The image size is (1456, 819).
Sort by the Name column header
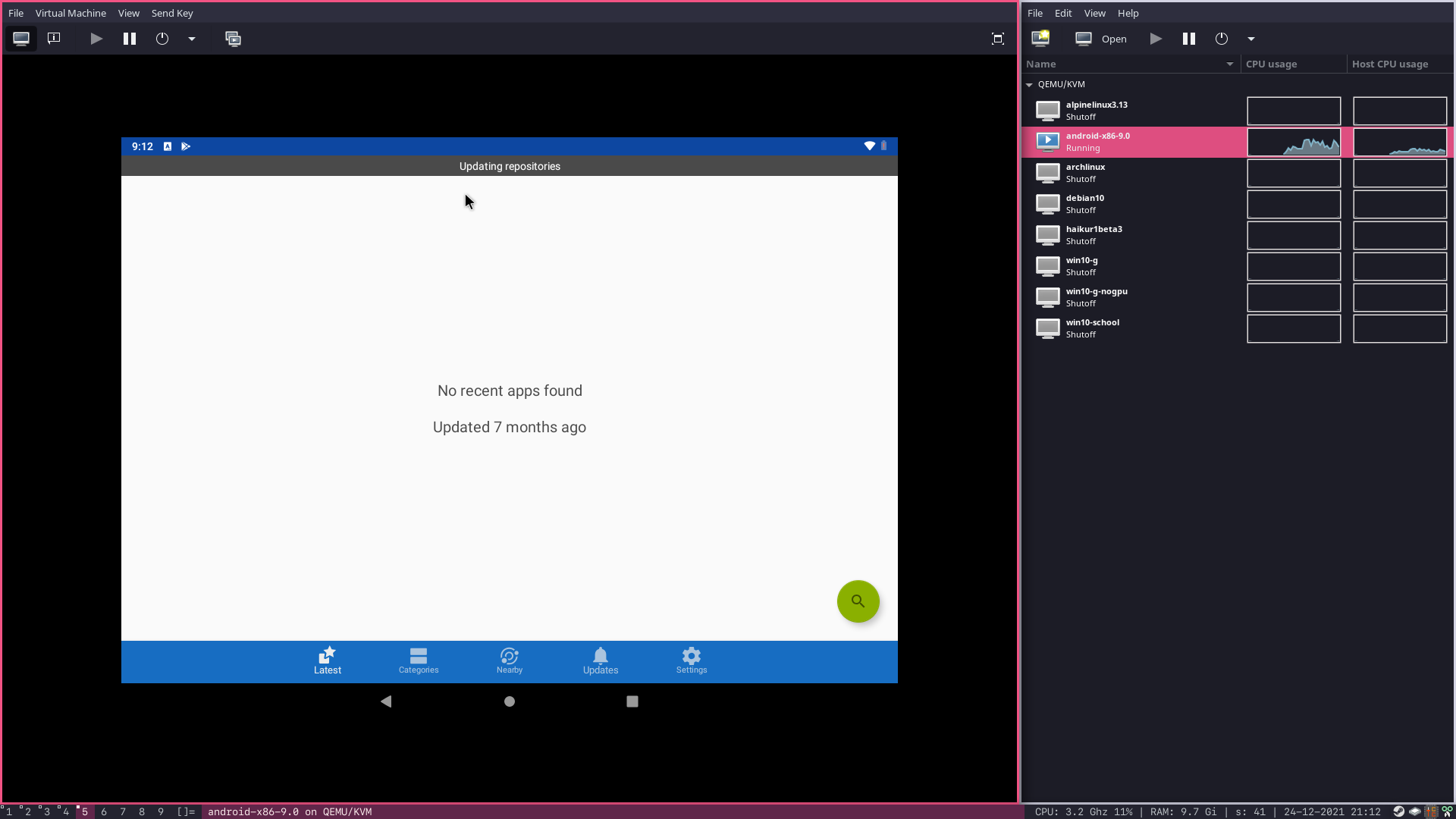(x=1131, y=64)
